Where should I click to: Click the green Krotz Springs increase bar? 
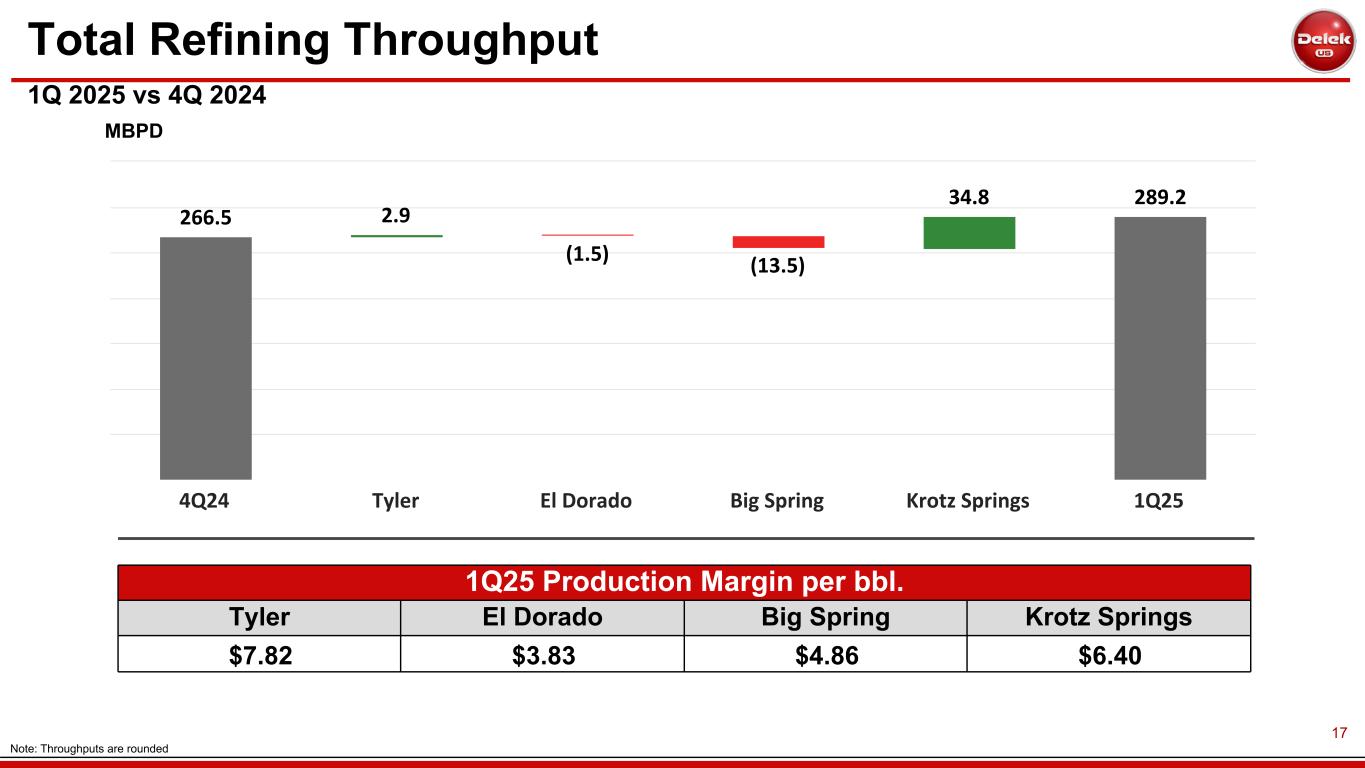pyautogui.click(x=969, y=232)
